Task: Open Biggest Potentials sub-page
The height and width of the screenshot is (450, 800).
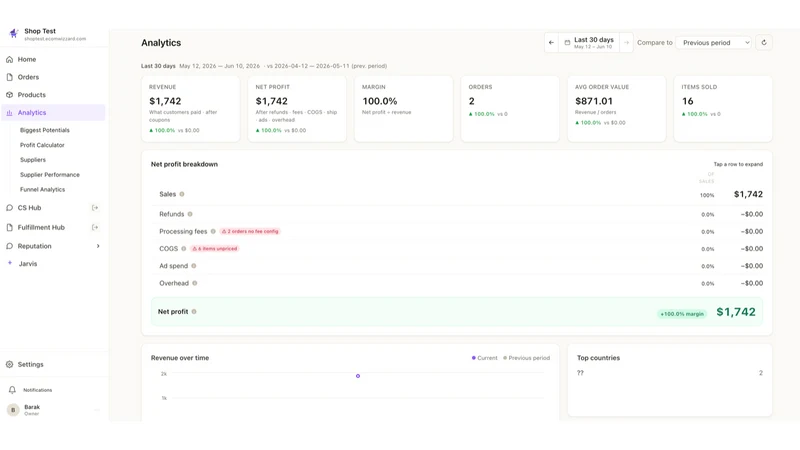Action: (44, 130)
